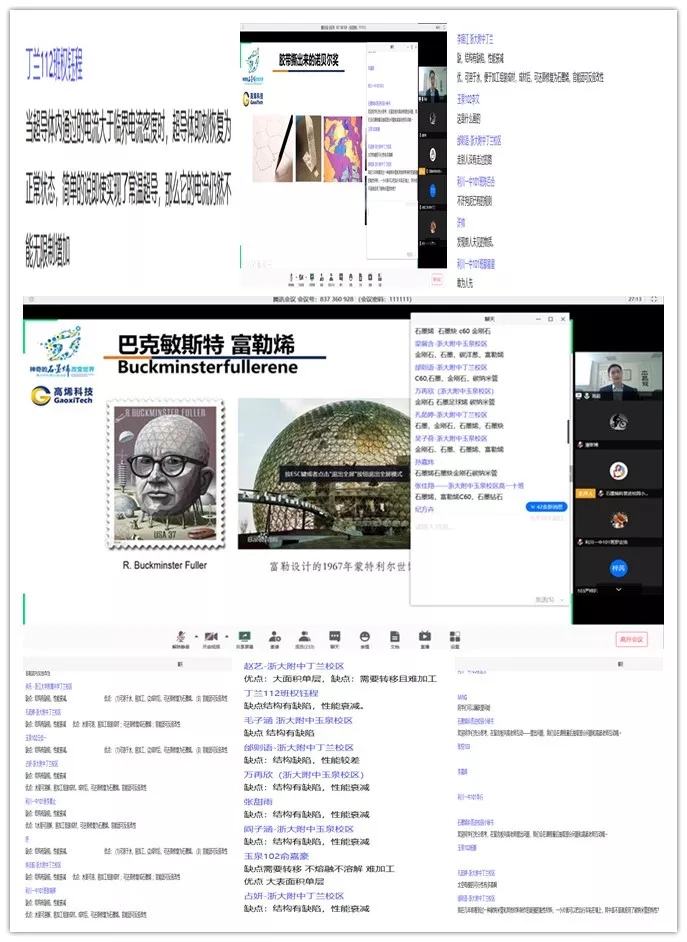
Task: Click 纪方卉 name in chat popup
Action: point(424,509)
